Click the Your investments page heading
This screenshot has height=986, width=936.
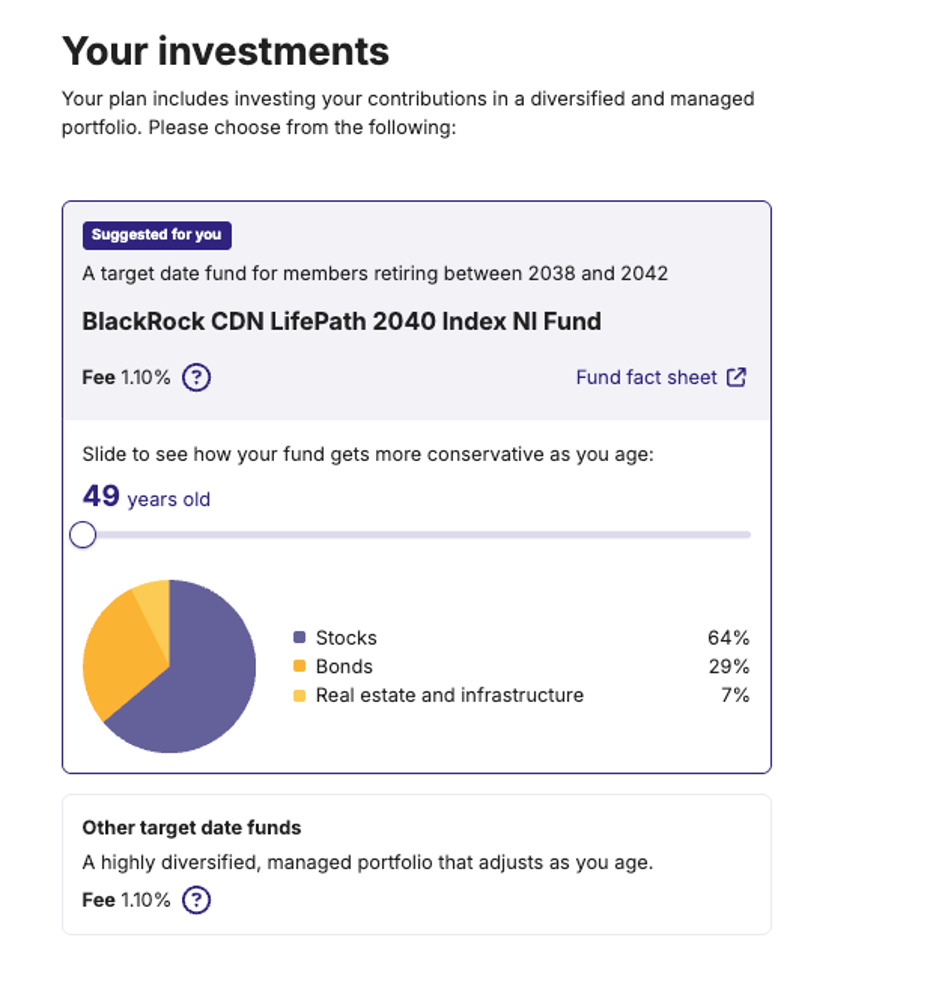(225, 51)
